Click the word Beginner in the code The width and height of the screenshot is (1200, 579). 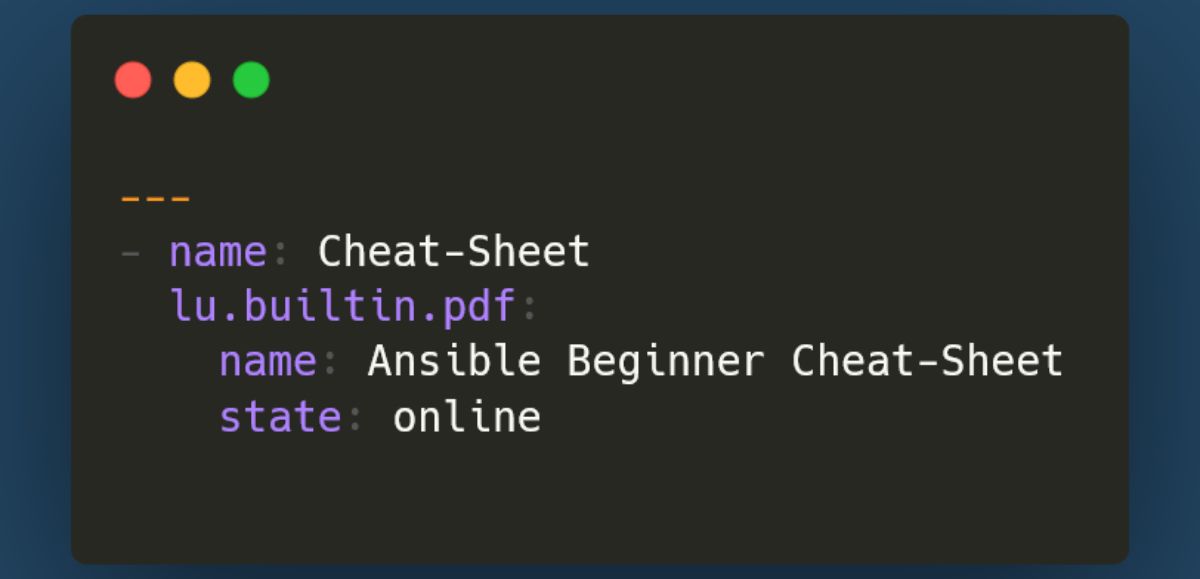pos(665,361)
